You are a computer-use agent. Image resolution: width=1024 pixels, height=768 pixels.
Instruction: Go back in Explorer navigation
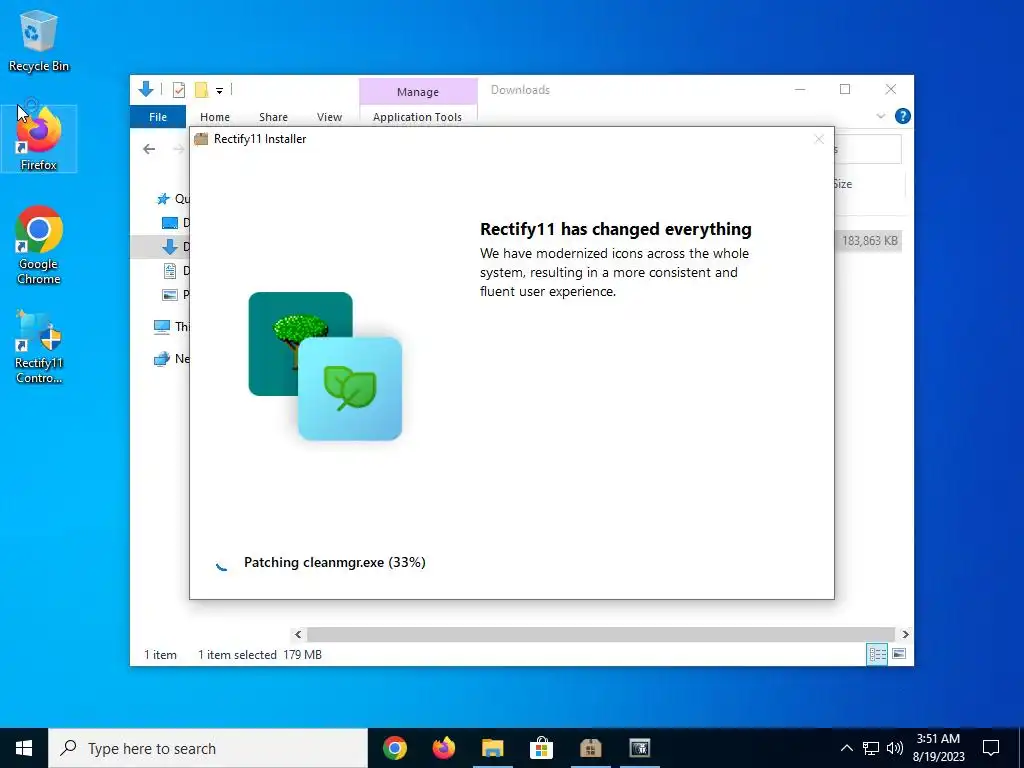[x=149, y=149]
